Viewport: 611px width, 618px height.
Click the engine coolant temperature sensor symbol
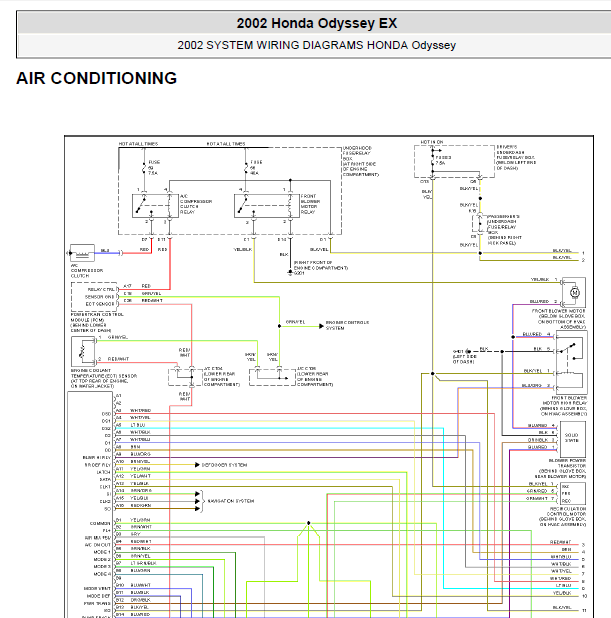[83, 352]
